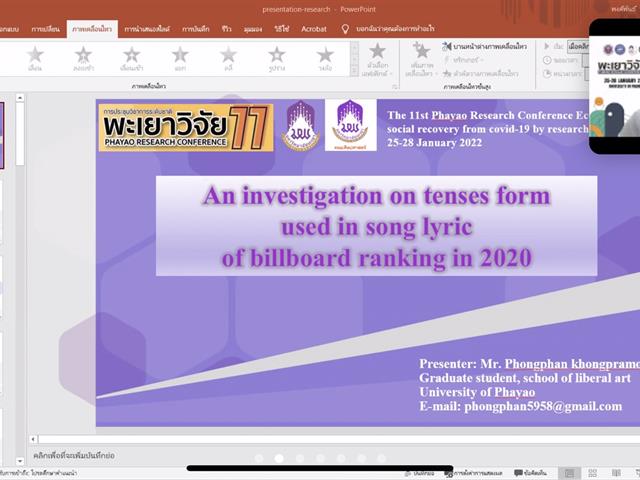Select the highlighted second page indicator dot
The width and height of the screenshot is (640, 480).
279,458
